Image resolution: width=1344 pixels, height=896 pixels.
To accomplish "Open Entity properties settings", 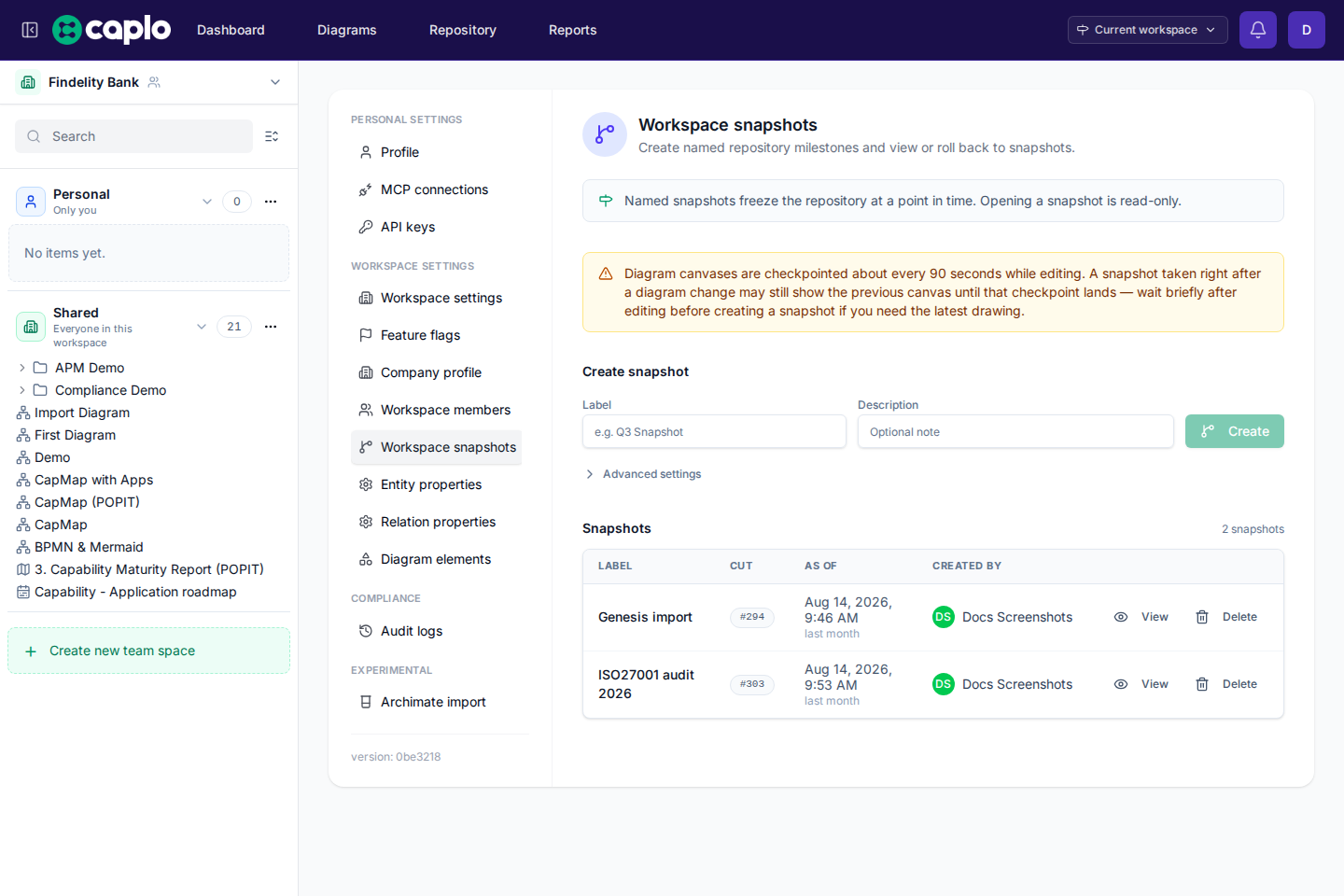I will (436, 484).
